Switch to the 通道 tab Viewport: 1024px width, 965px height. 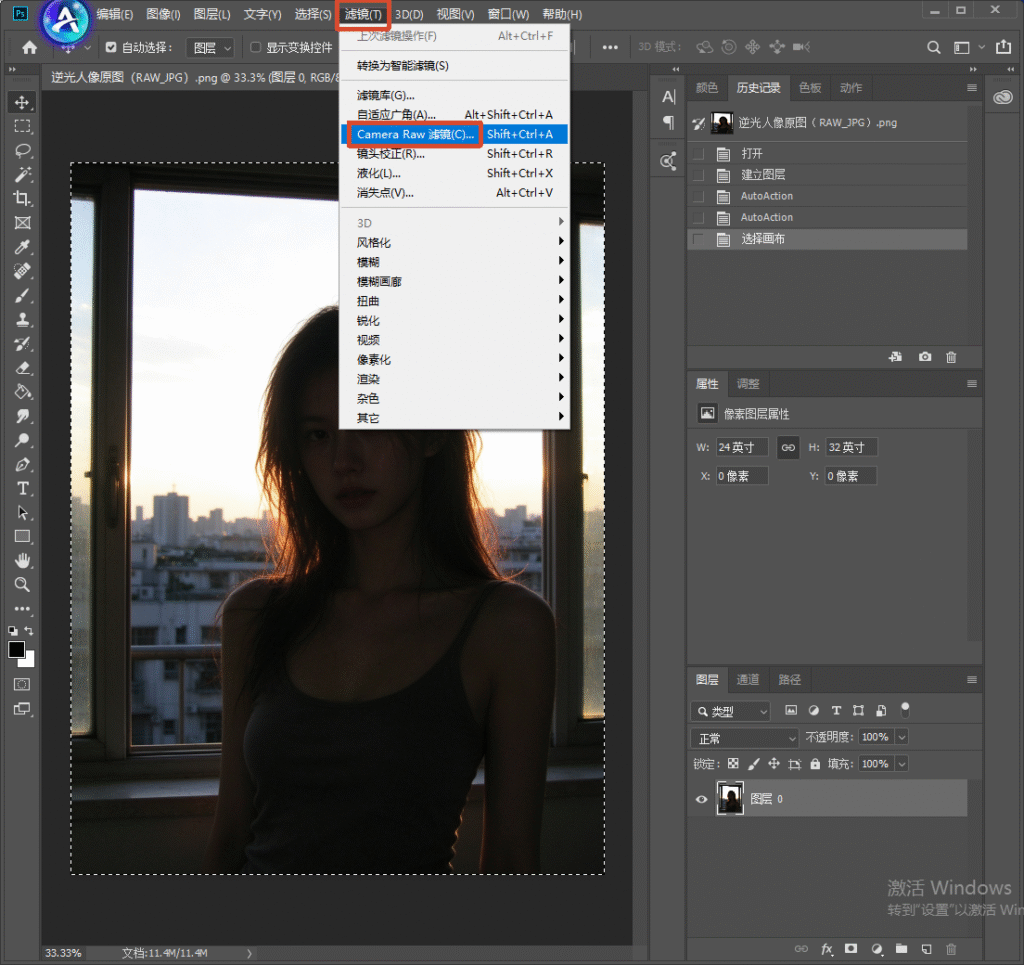[748, 680]
